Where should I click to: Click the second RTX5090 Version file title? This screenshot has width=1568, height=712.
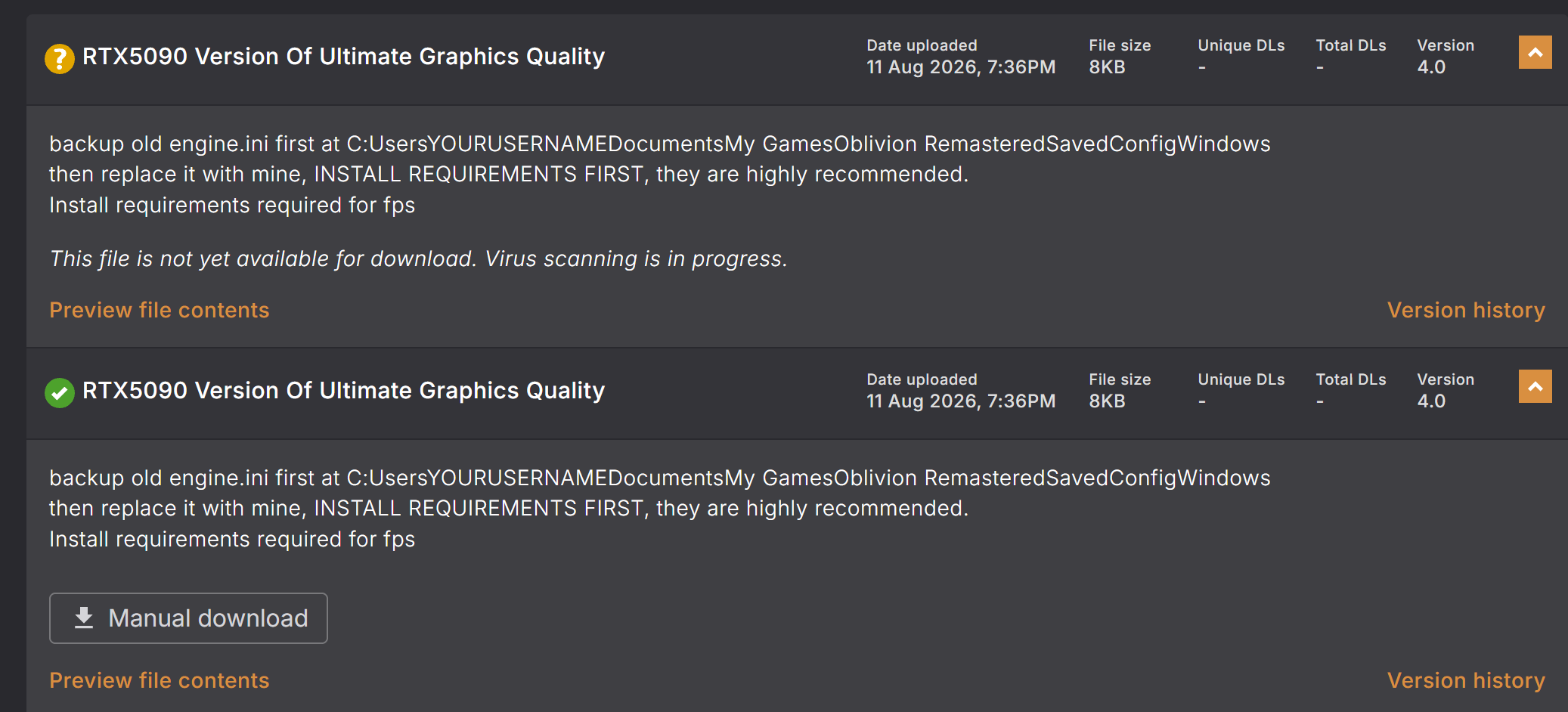pos(343,391)
